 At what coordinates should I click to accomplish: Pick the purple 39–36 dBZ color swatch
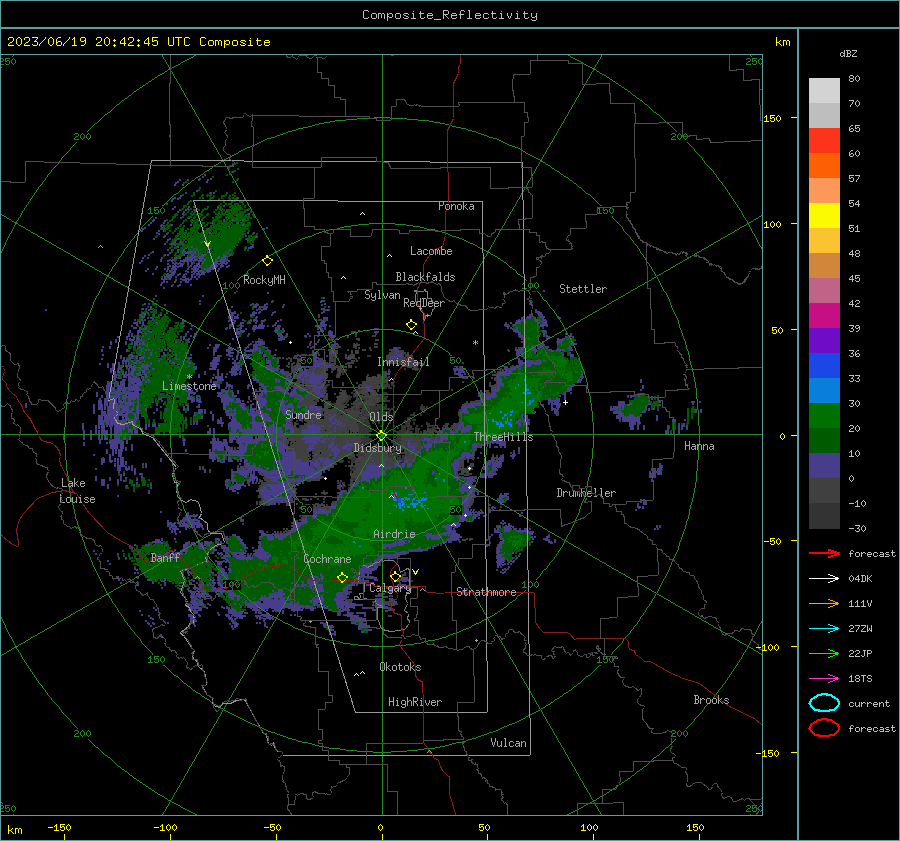pyautogui.click(x=824, y=341)
